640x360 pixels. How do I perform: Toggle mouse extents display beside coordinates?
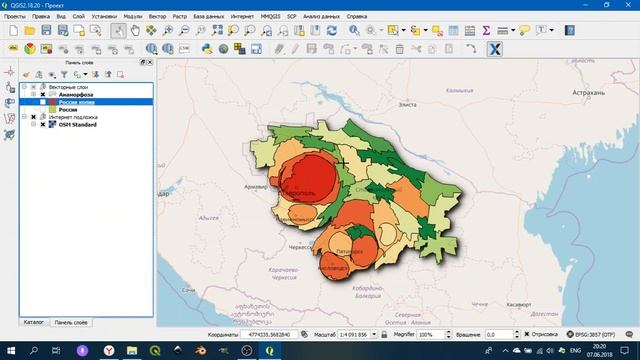point(304,334)
